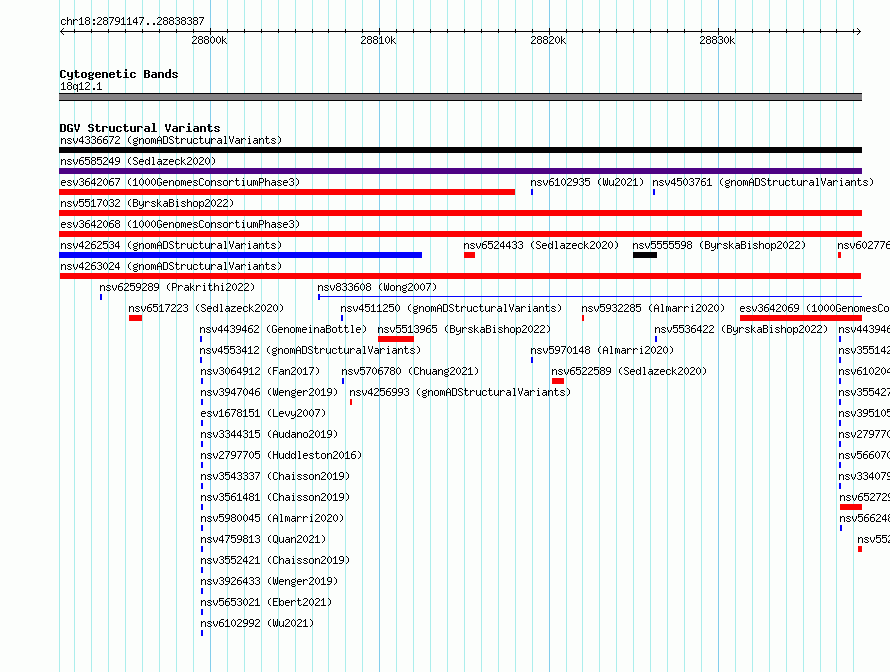Image resolution: width=890 pixels, height=672 pixels.
Task: Click the nsv4256993 gnomADStructuralVariants label
Action: pyautogui.click(x=460, y=392)
